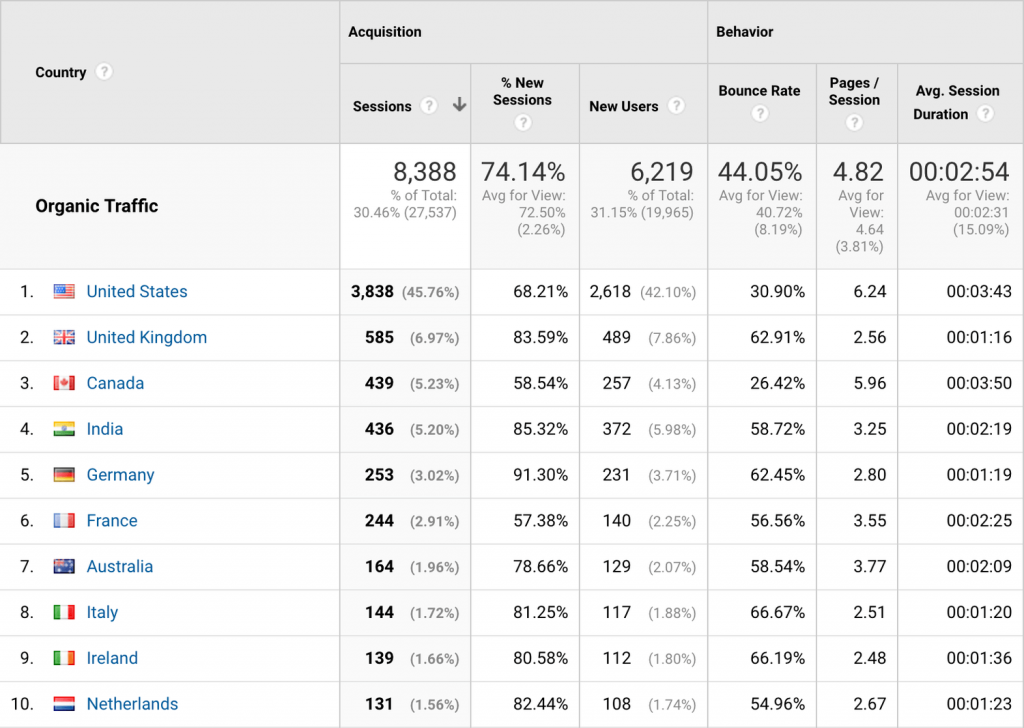Sort by the Pages / Session header
The width and height of the screenshot is (1024, 728).
(x=854, y=91)
